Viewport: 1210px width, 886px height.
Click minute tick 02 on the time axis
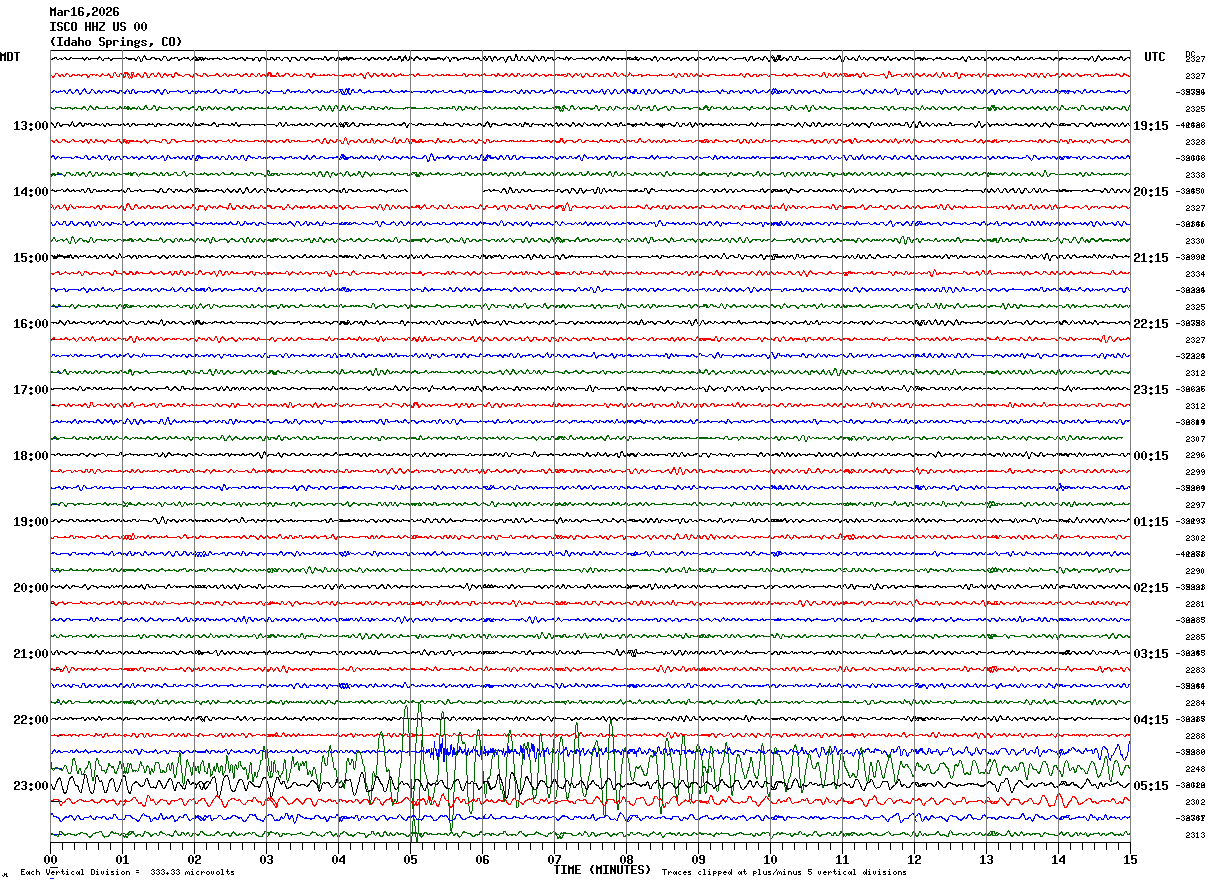pos(195,859)
